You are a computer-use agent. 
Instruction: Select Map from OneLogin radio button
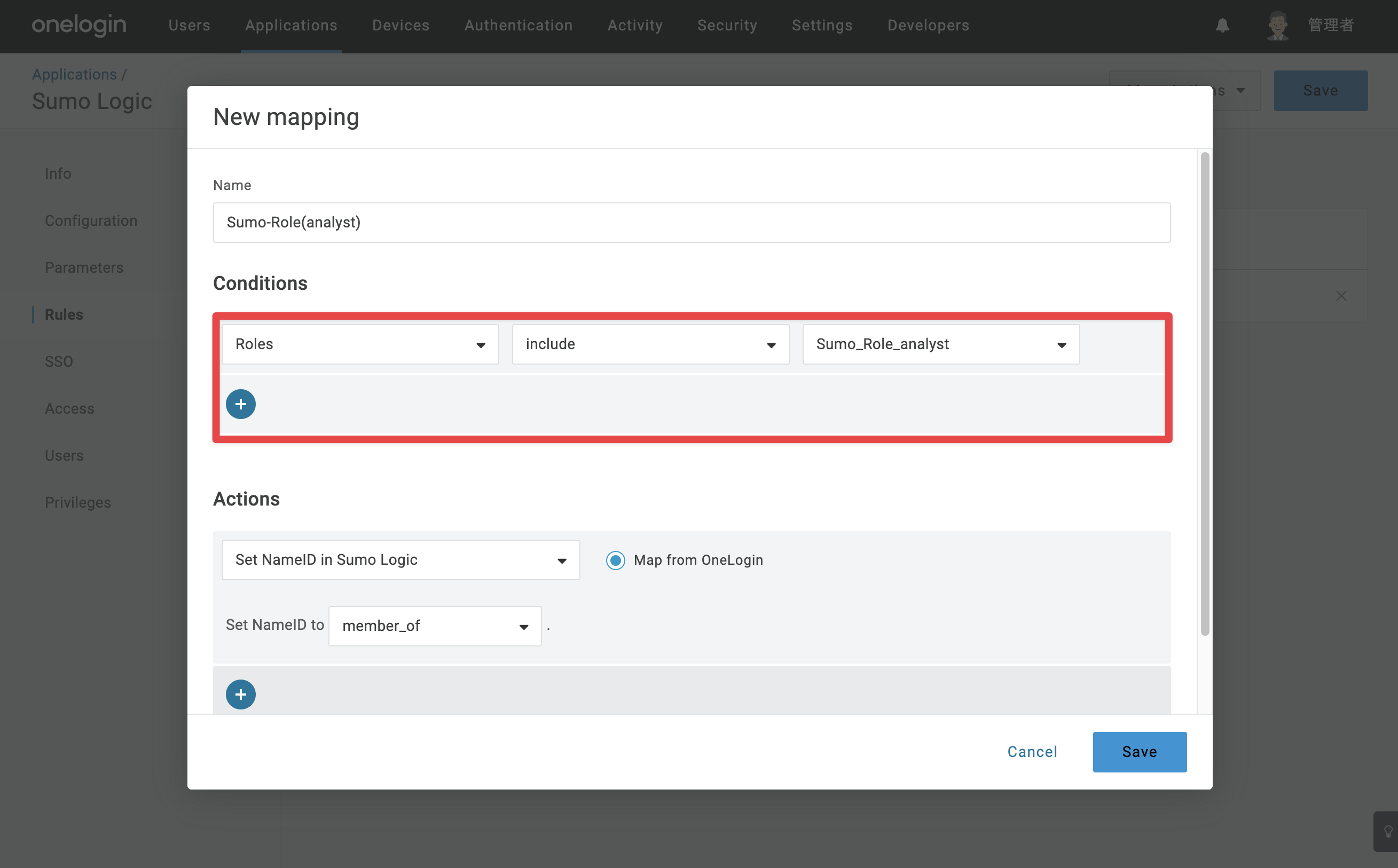click(x=616, y=561)
